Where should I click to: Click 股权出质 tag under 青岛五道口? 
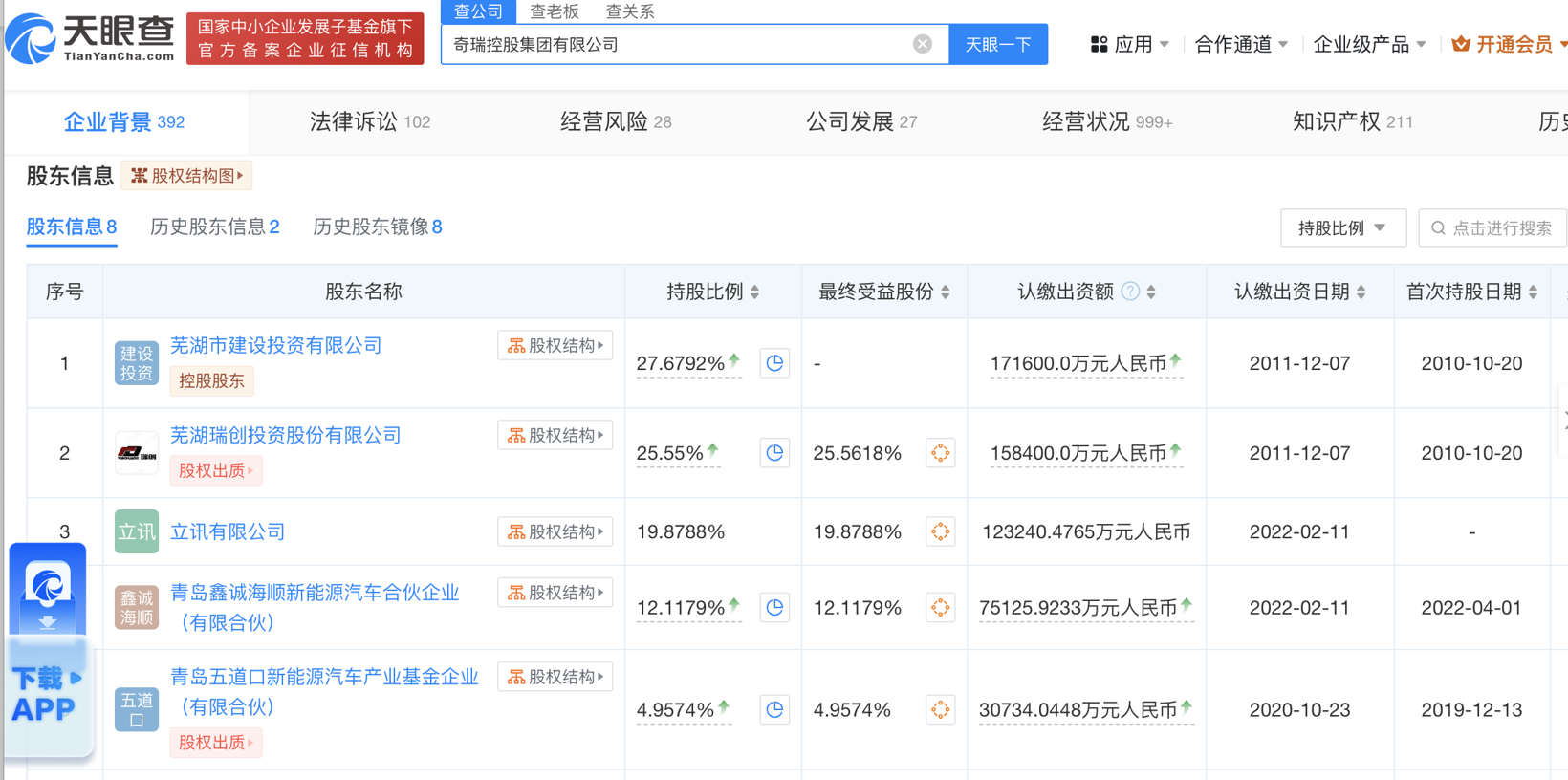click(x=216, y=743)
